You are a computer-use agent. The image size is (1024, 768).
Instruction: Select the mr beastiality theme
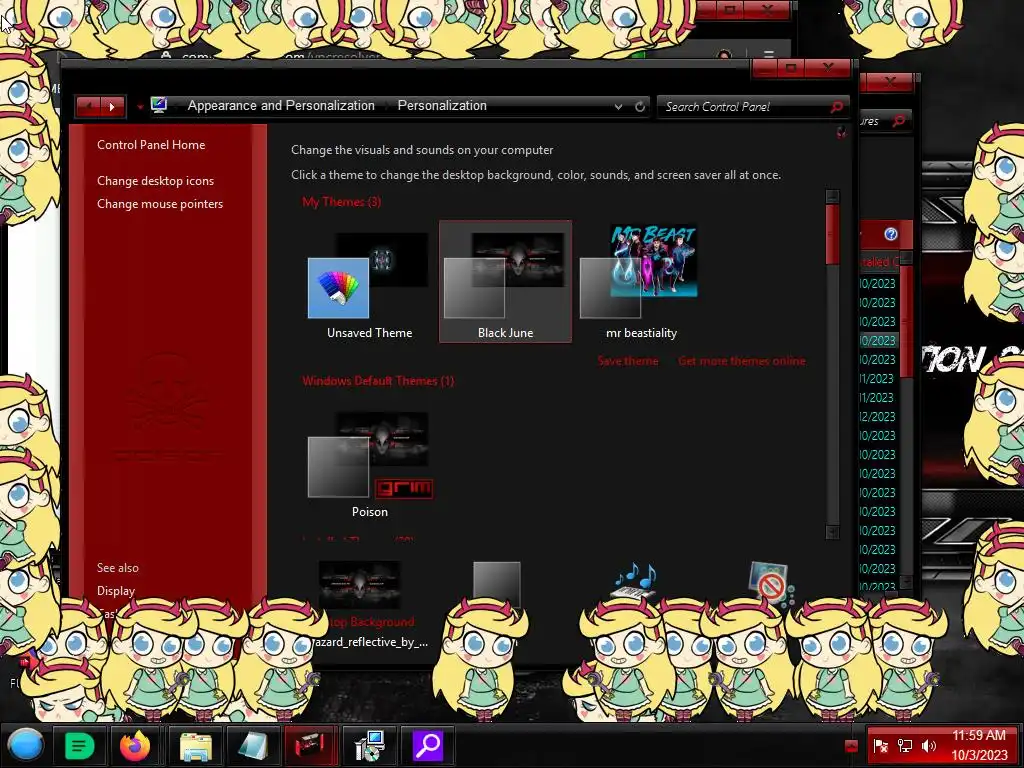click(641, 281)
